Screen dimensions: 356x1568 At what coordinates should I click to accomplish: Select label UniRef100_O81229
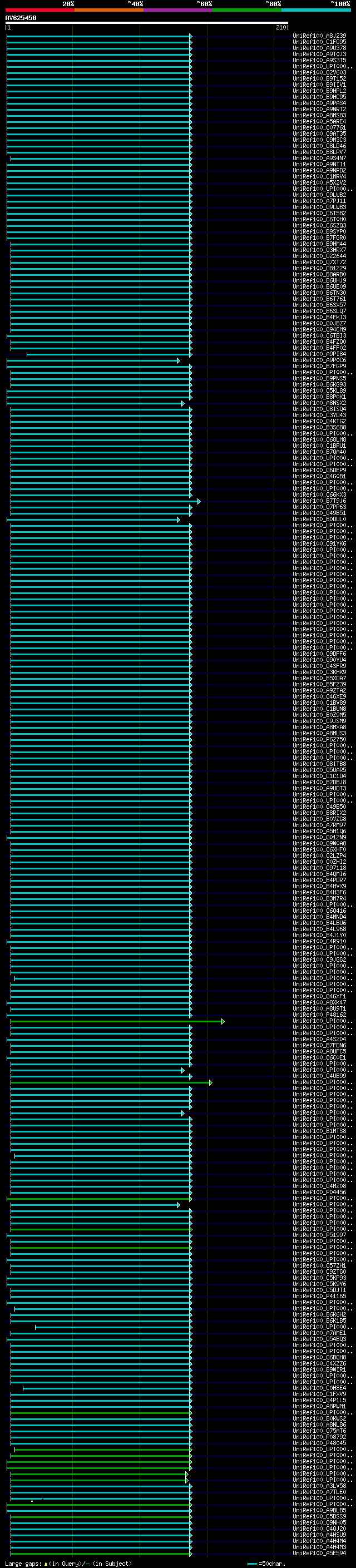pos(319,269)
